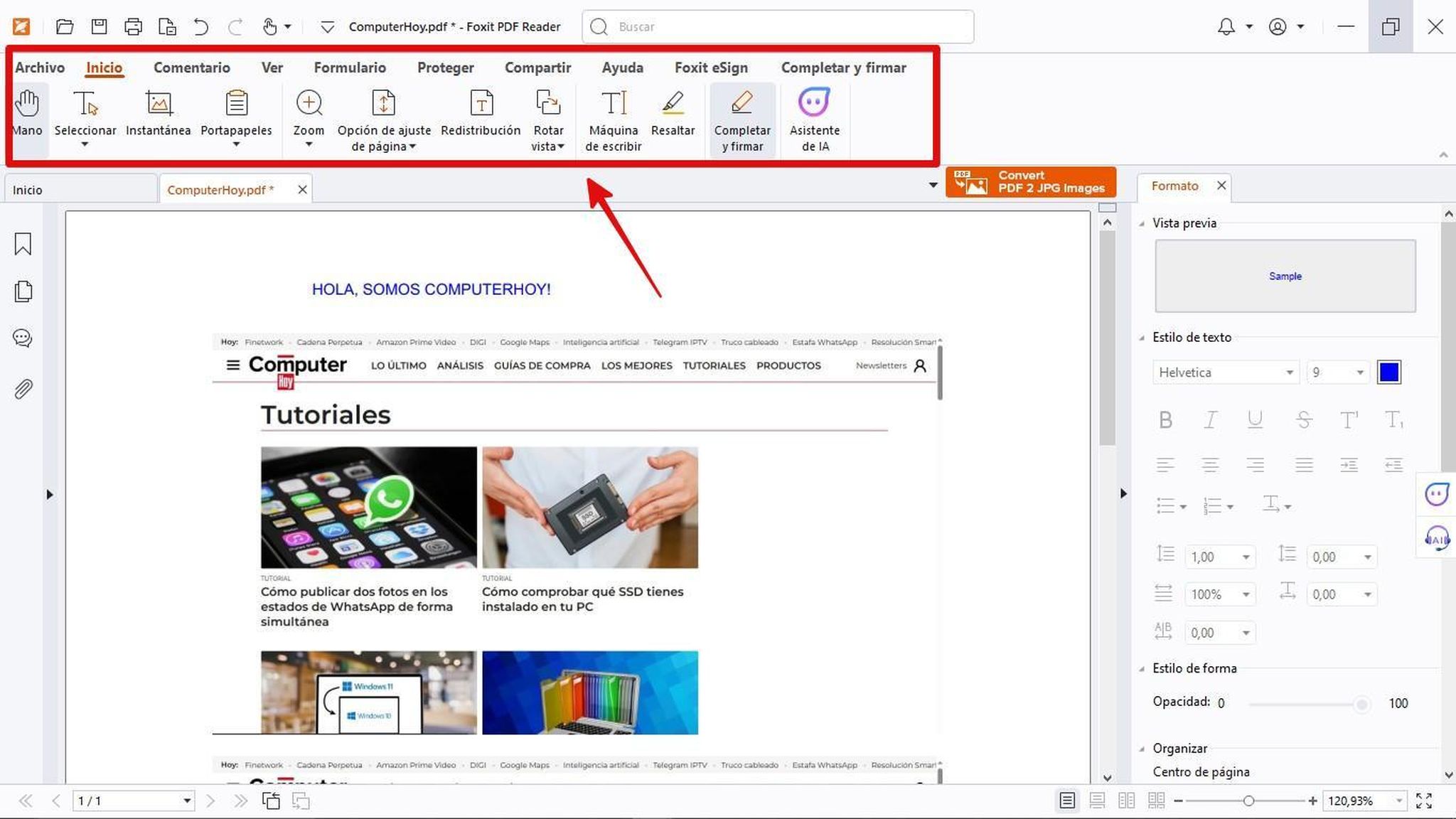Select the Mano (hand) tool
The image size is (1456, 819).
coord(27,114)
